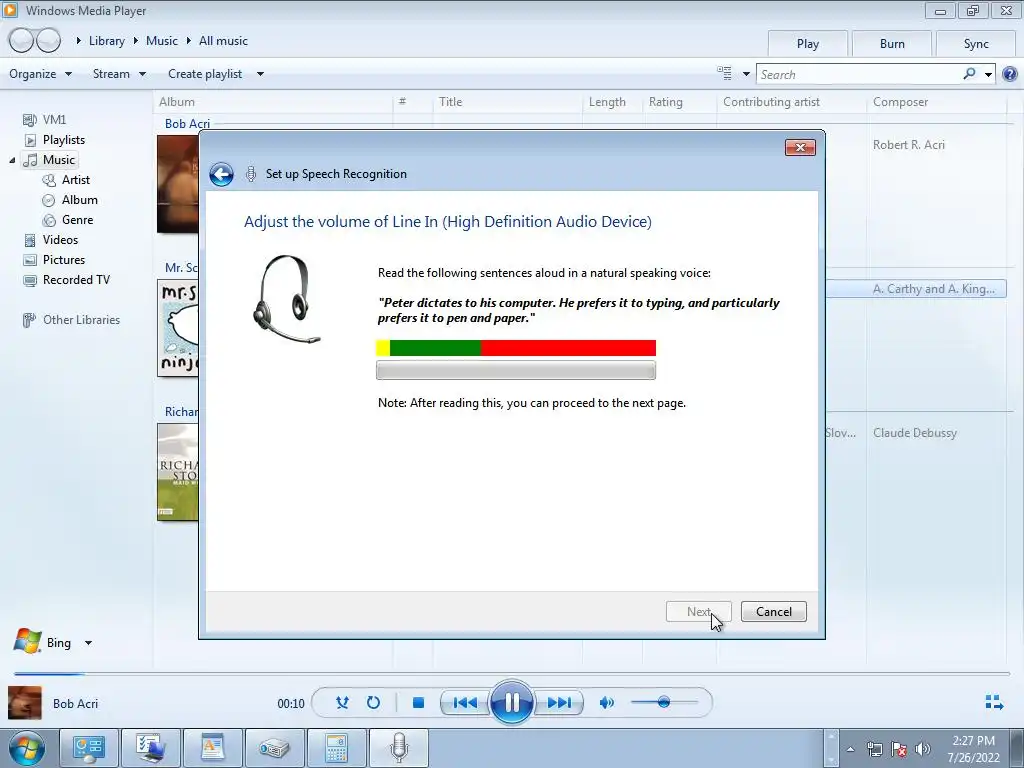Select Album under Music
The width and height of the screenshot is (1024, 768).
coord(79,200)
